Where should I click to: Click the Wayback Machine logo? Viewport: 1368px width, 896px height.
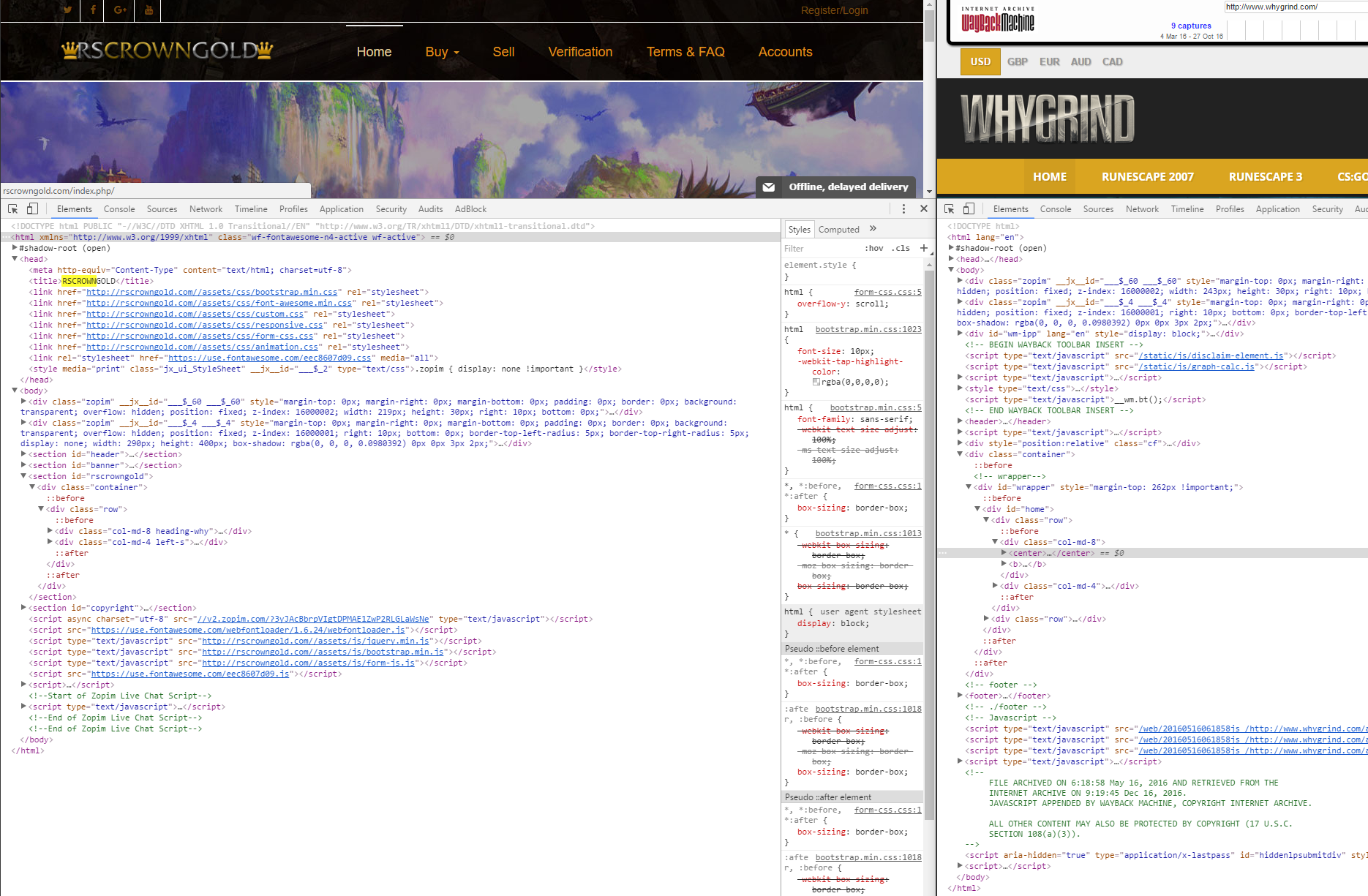point(998,20)
